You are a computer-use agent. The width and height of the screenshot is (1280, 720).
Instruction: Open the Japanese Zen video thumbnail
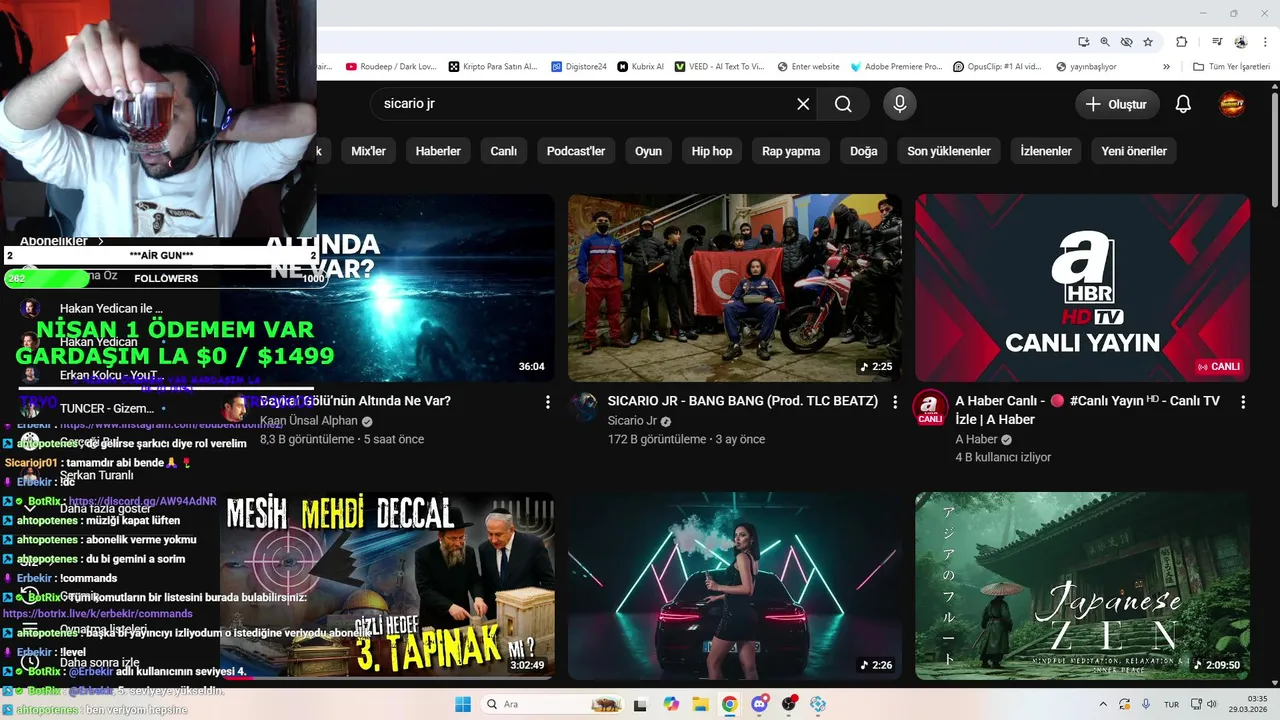1082,586
